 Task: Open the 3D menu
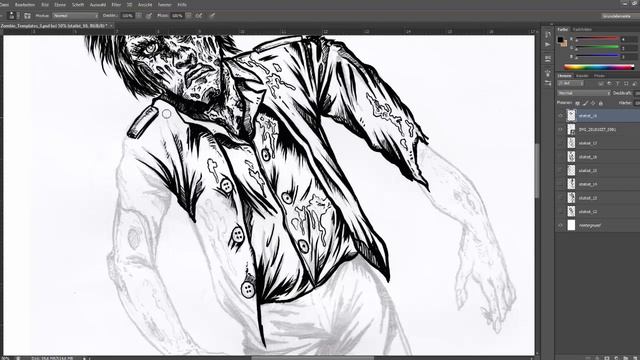(129, 5)
